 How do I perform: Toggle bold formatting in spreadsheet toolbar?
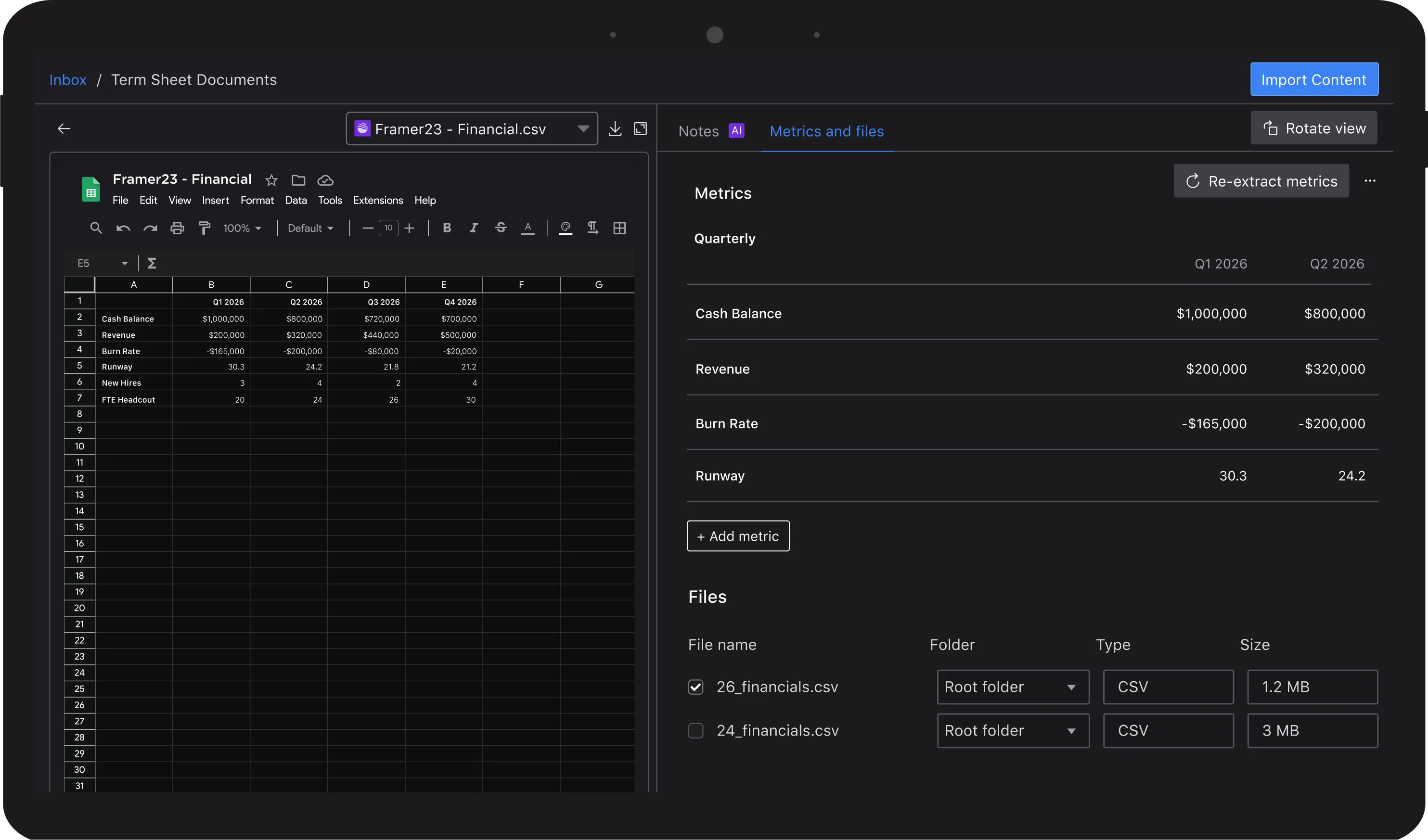point(447,228)
